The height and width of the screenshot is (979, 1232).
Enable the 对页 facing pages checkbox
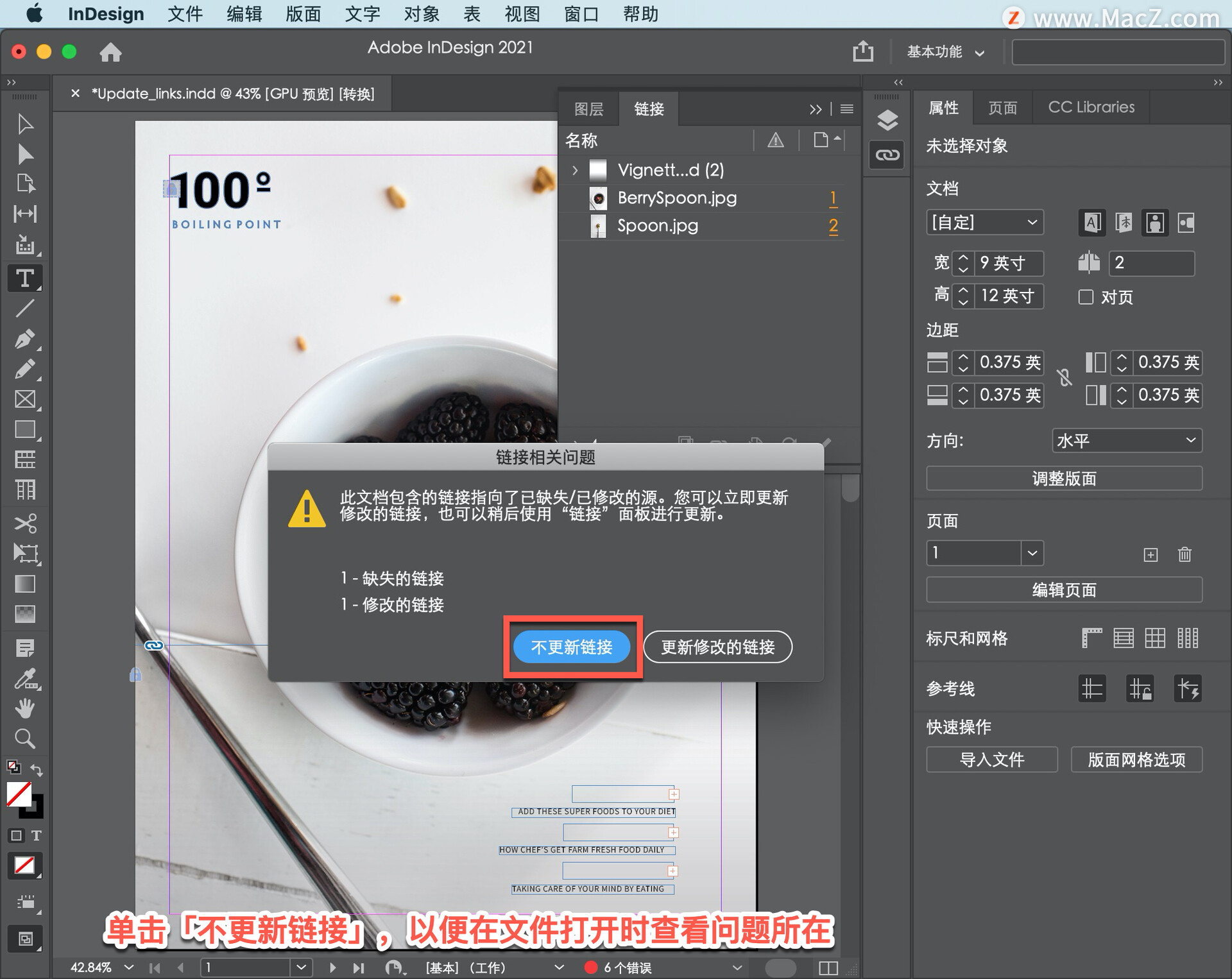[1086, 297]
